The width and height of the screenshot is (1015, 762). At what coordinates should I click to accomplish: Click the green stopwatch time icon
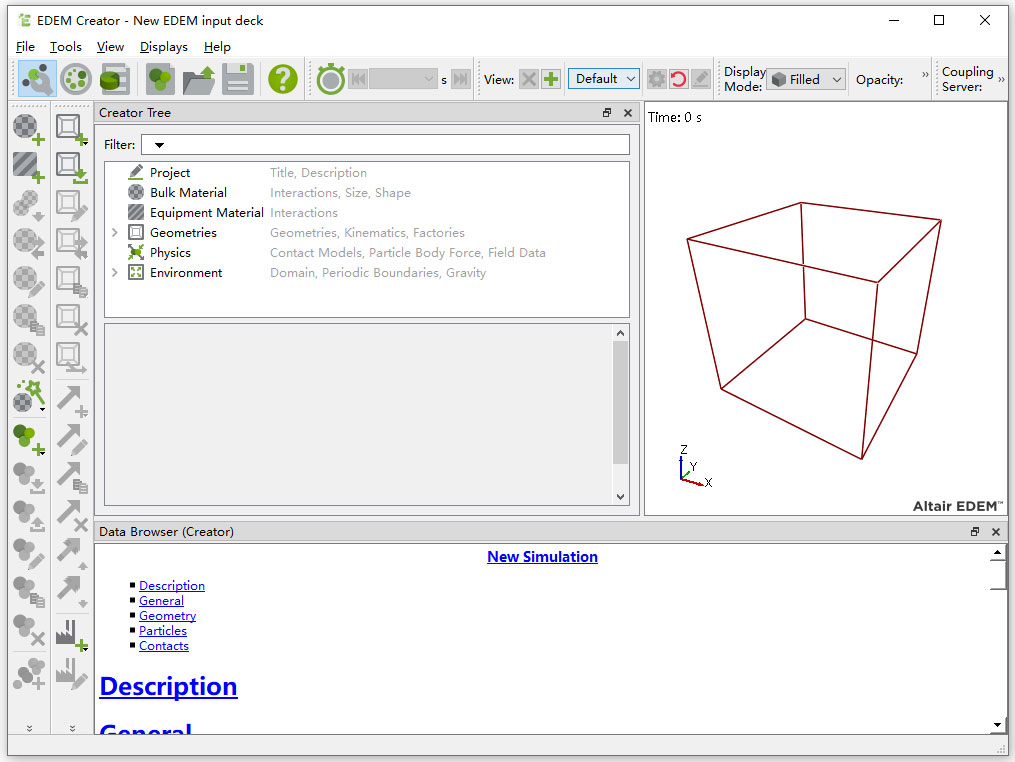(331, 79)
